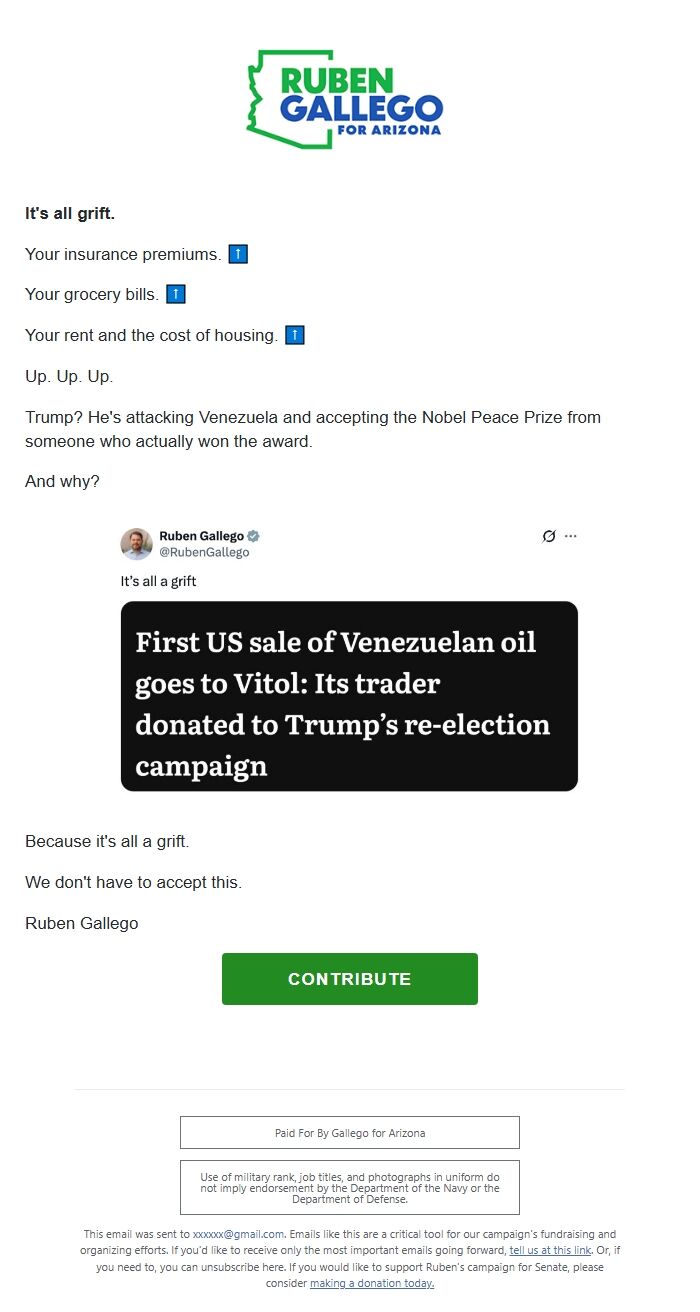Click the 'making a donation today' link
Image resolution: width=700 pixels, height=1312 pixels.
(x=370, y=1282)
